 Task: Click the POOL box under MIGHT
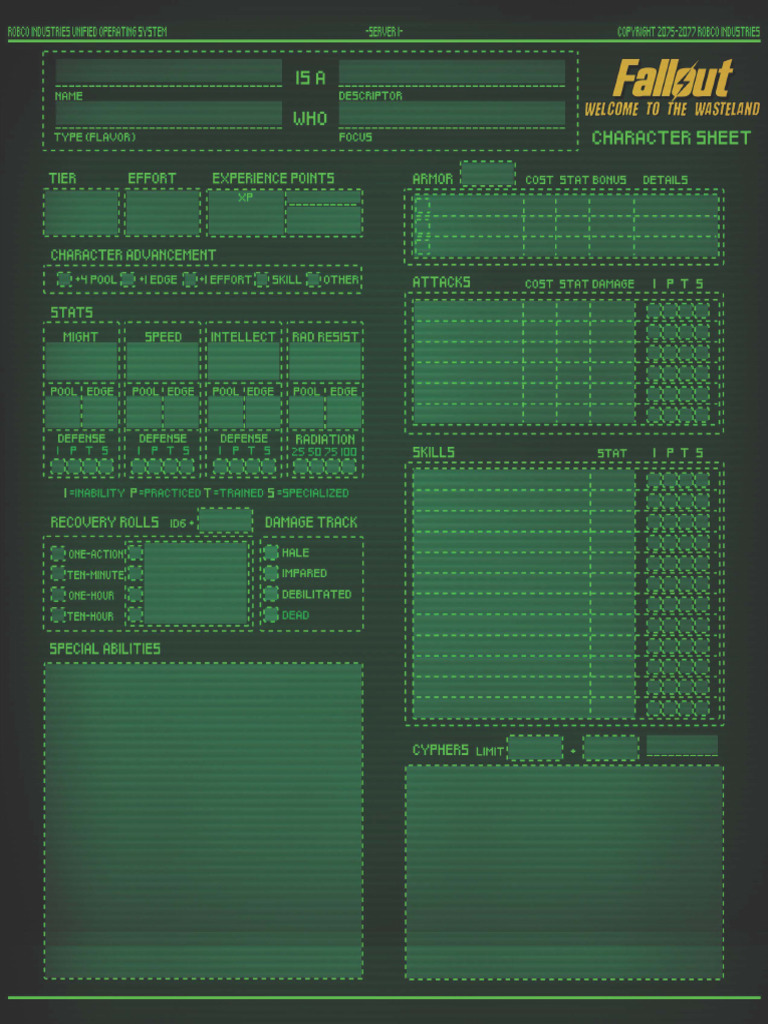pyautogui.click(x=63, y=413)
